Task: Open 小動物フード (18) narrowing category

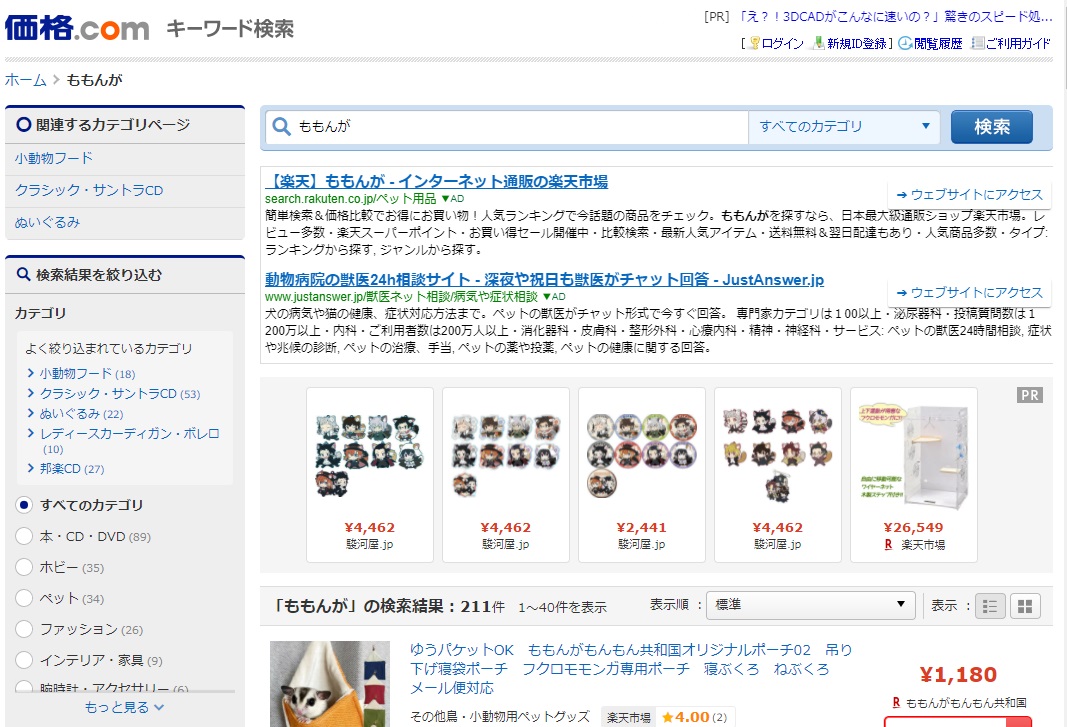Action: pos(87,374)
